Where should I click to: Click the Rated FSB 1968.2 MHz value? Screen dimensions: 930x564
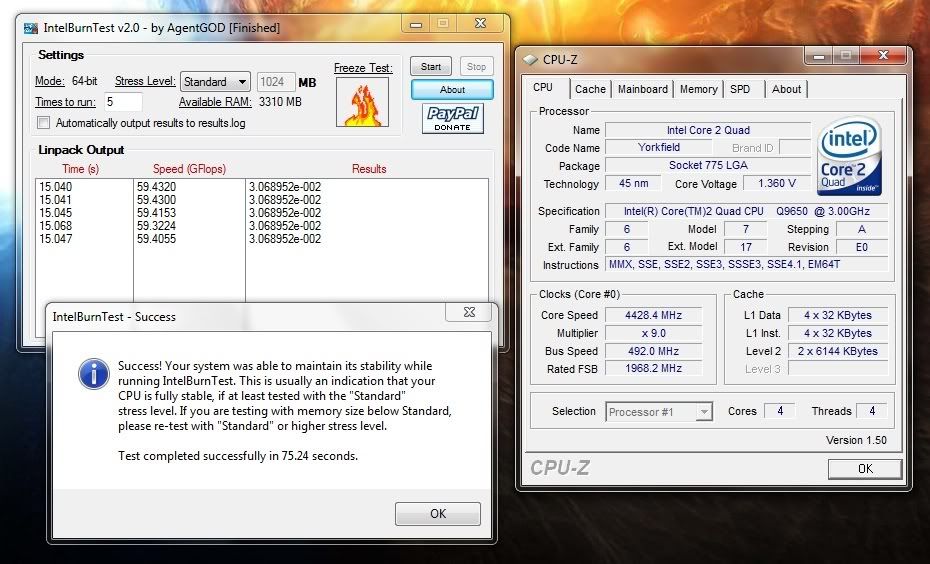tap(653, 369)
